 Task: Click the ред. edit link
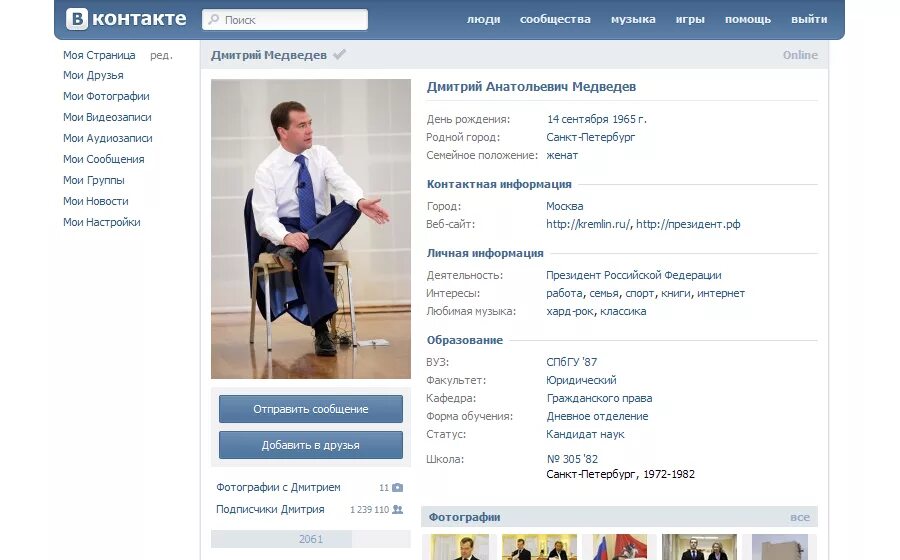[161, 55]
